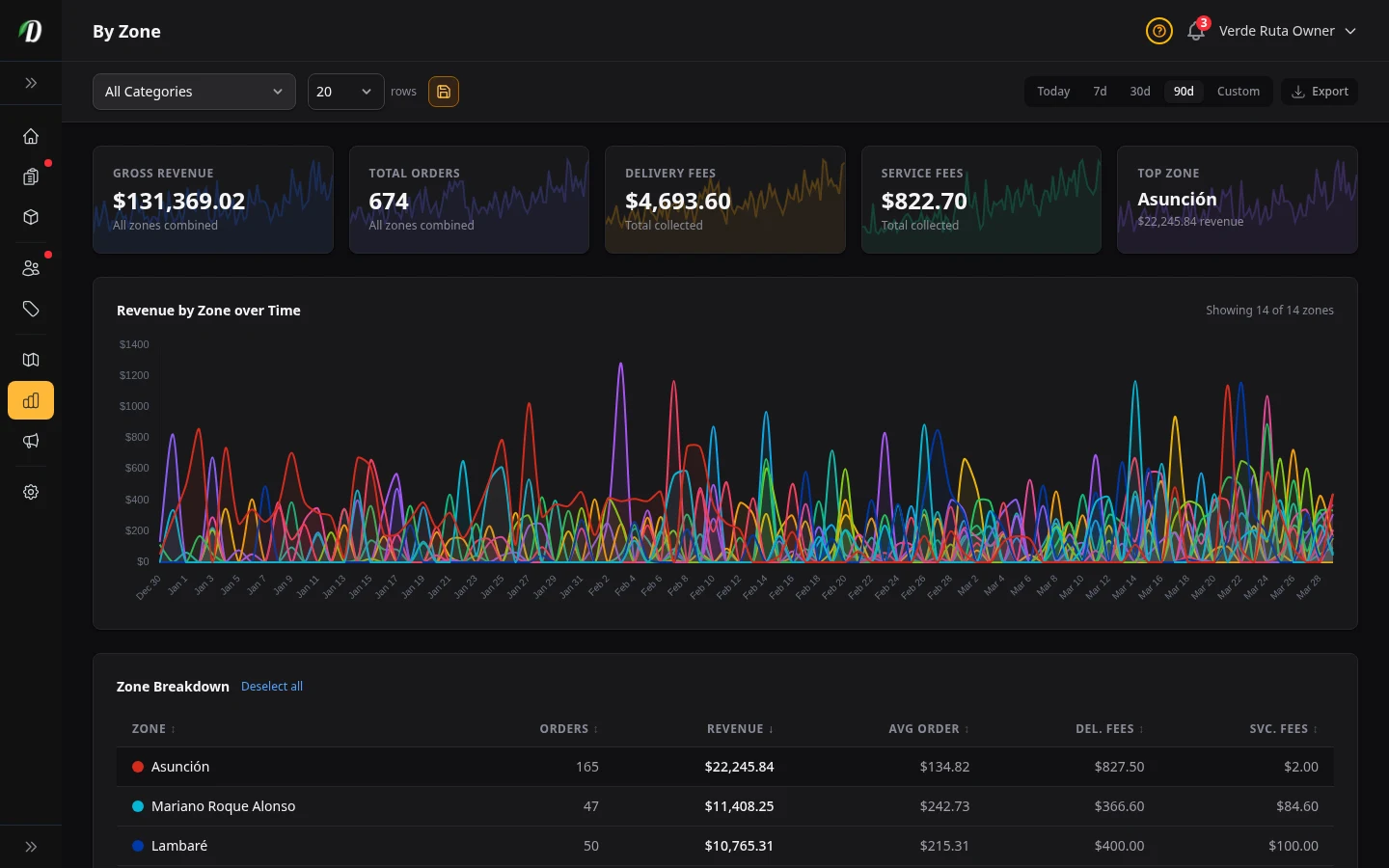This screenshot has width=1389, height=868.
Task: Open Settings via the gear icon
Action: (x=30, y=492)
